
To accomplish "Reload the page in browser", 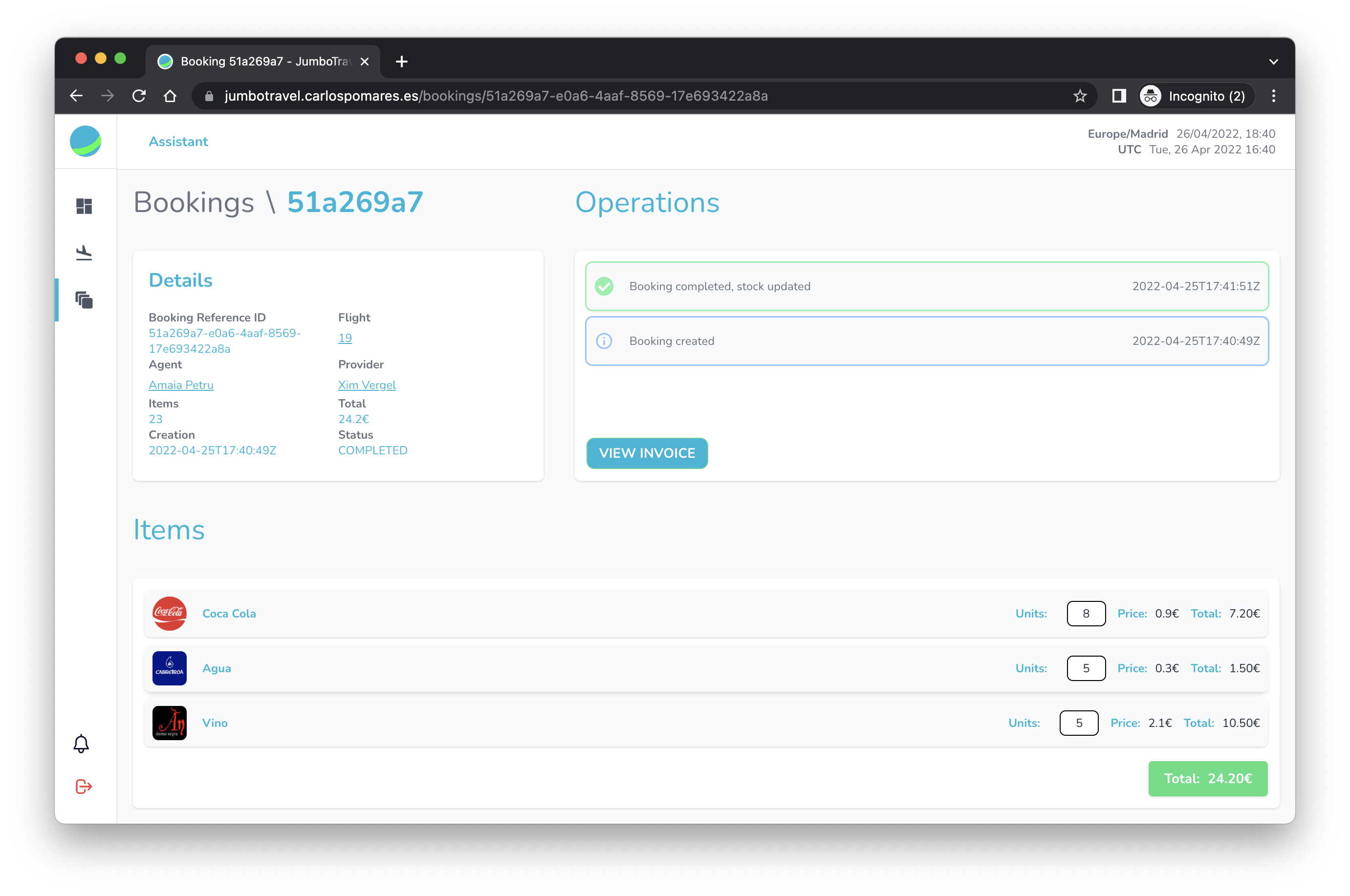I will click(x=139, y=96).
